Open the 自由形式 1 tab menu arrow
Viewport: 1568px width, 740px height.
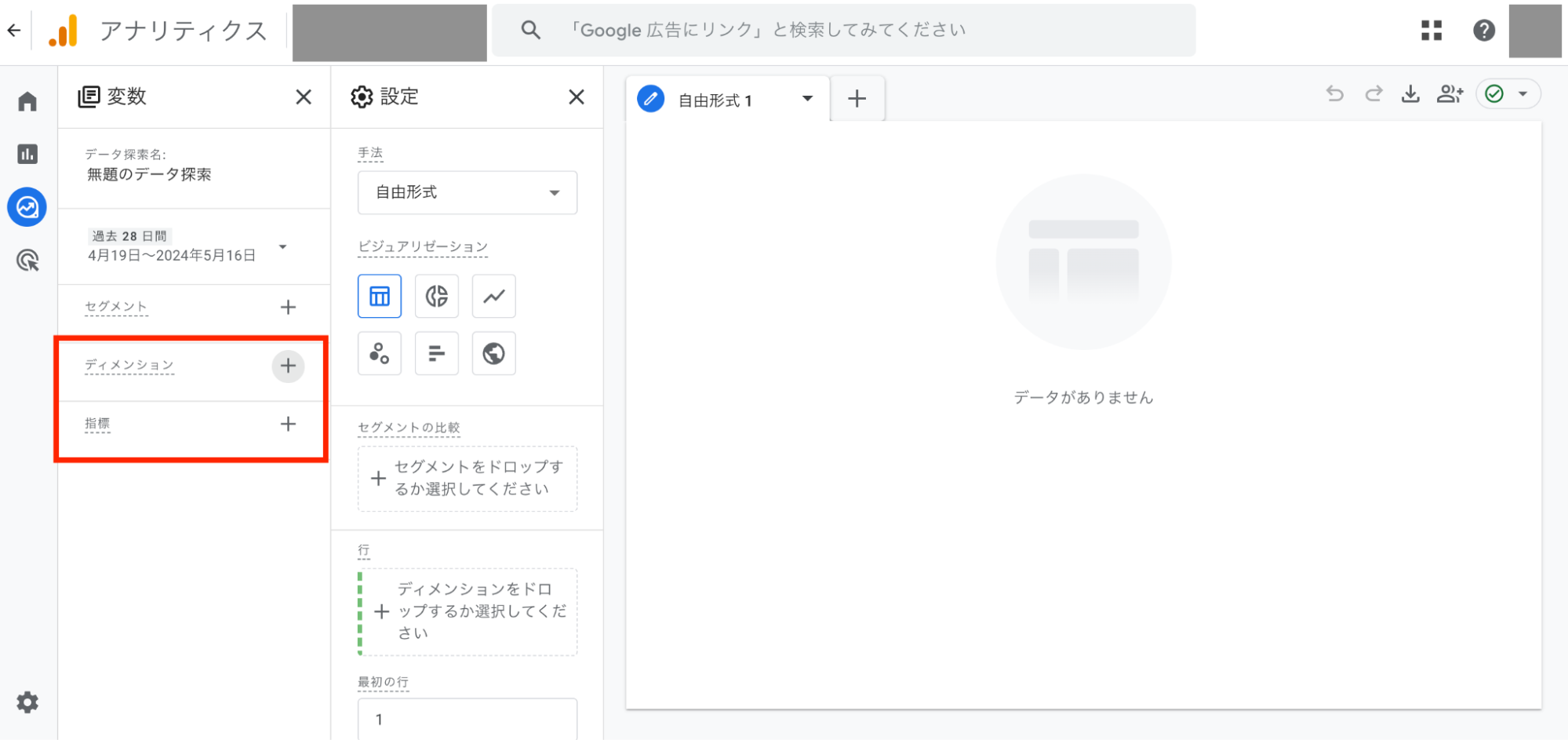pos(807,99)
